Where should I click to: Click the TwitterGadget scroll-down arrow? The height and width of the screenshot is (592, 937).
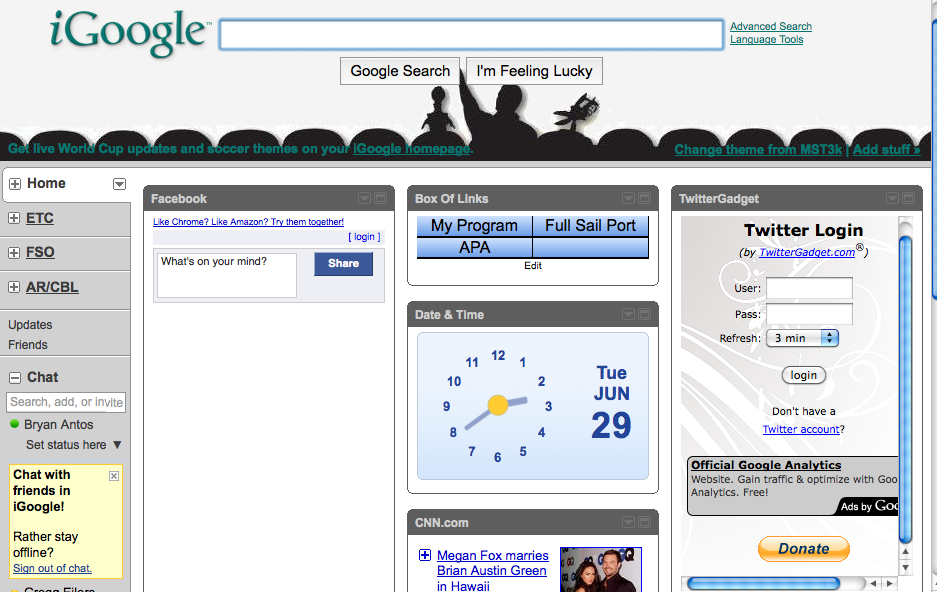pyautogui.click(x=905, y=568)
